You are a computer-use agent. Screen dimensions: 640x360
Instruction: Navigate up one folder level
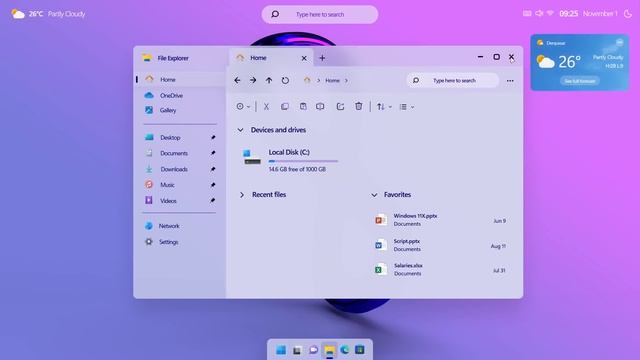(269, 80)
